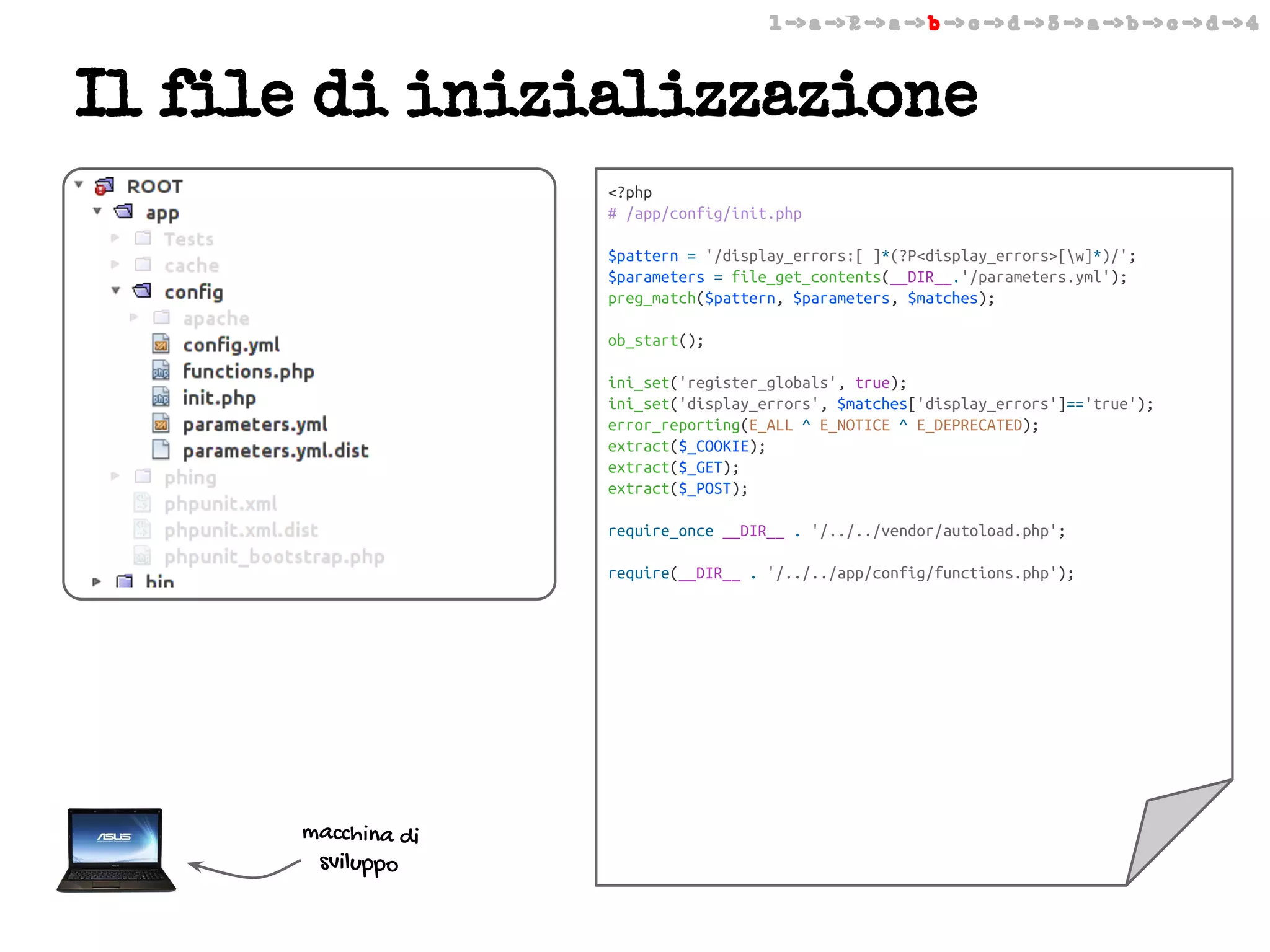Viewport: 1270px width, 952px height.
Task: Select the config folder label
Action: [x=193, y=292]
